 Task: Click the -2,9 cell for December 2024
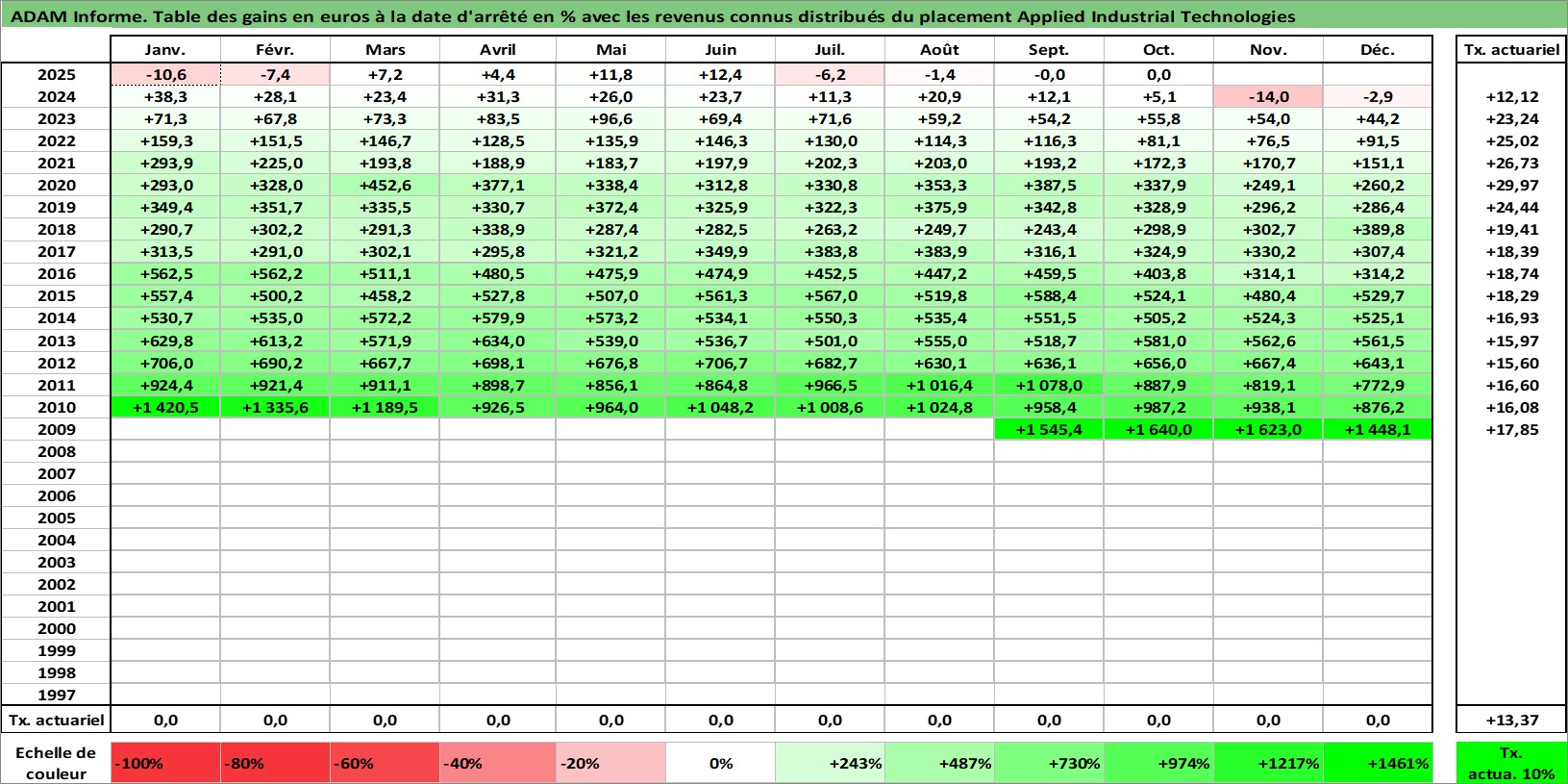(x=1378, y=96)
